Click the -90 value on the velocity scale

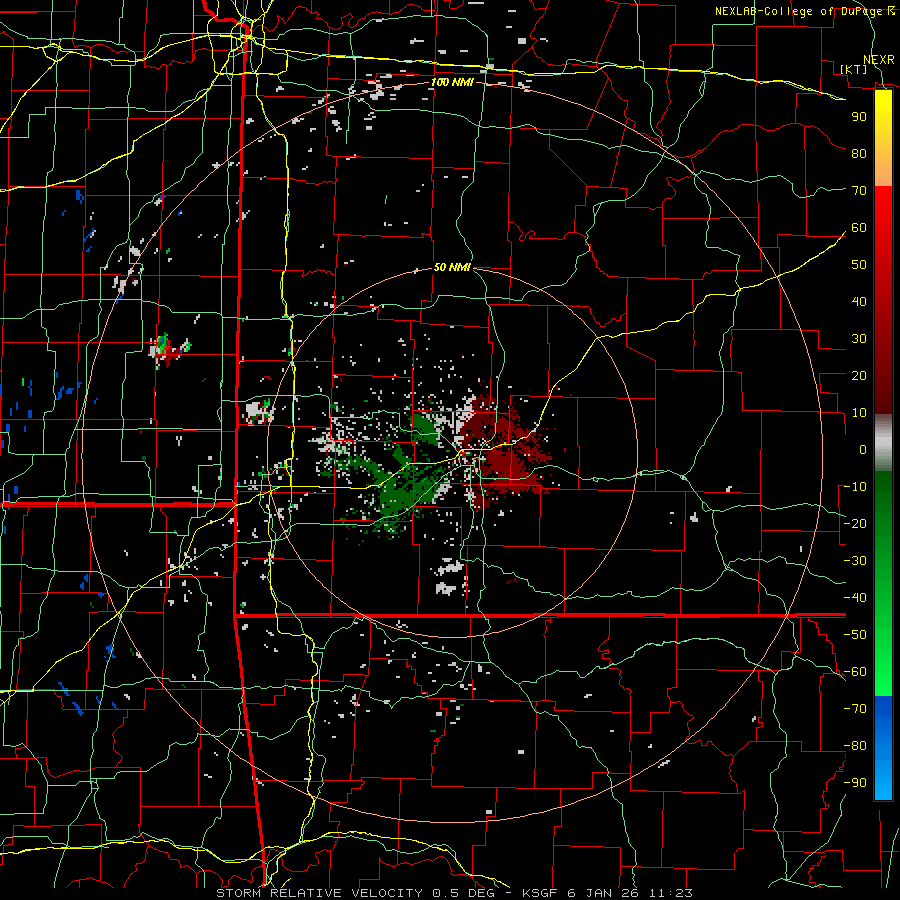(855, 783)
